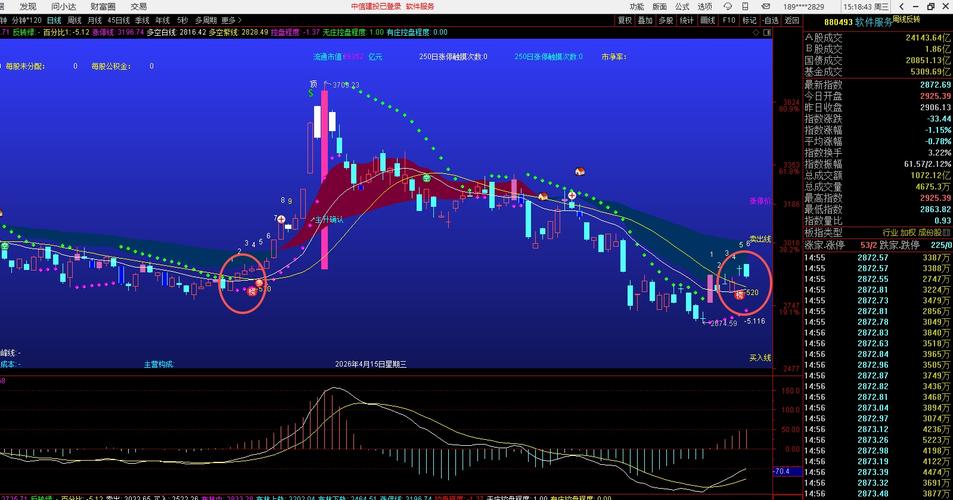This screenshot has width=953, height=500.
Task: Click -自选 watchlist button
Action: point(770,20)
